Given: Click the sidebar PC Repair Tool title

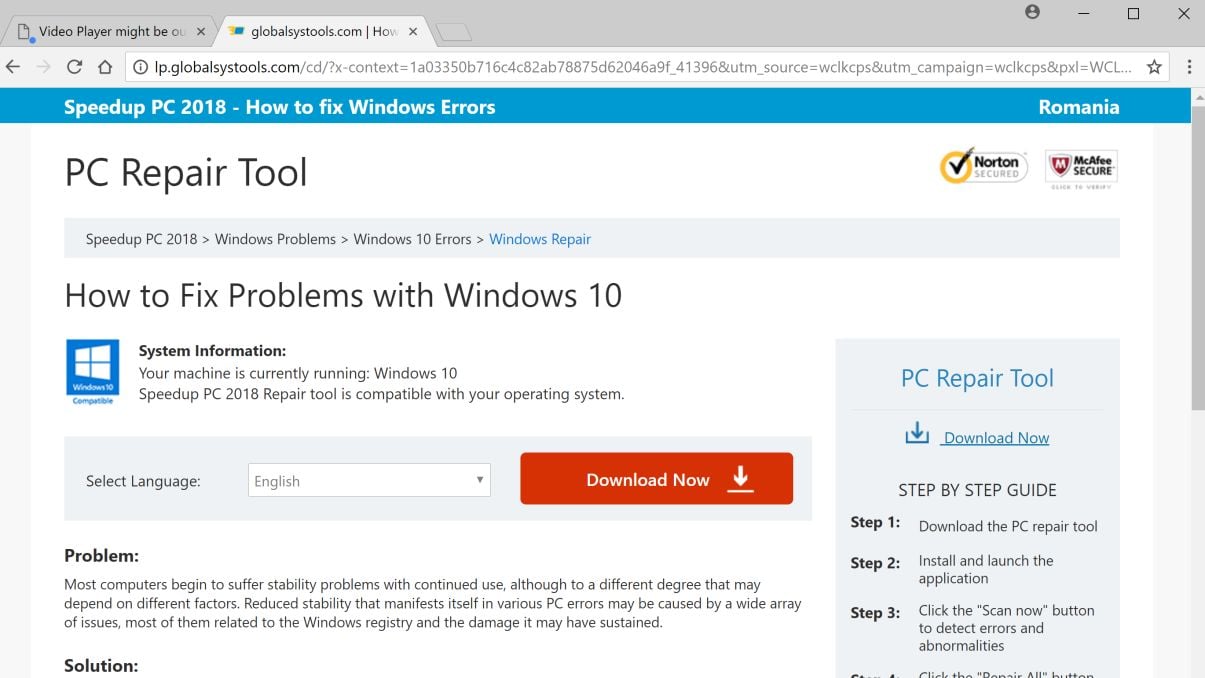Looking at the screenshot, I should pyautogui.click(x=977, y=378).
